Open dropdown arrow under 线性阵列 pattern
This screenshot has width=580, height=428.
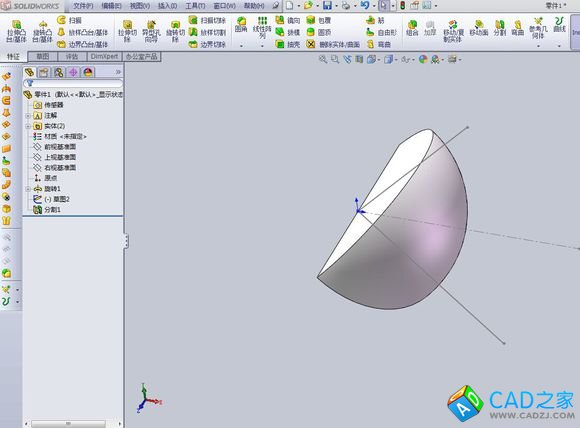262,46
